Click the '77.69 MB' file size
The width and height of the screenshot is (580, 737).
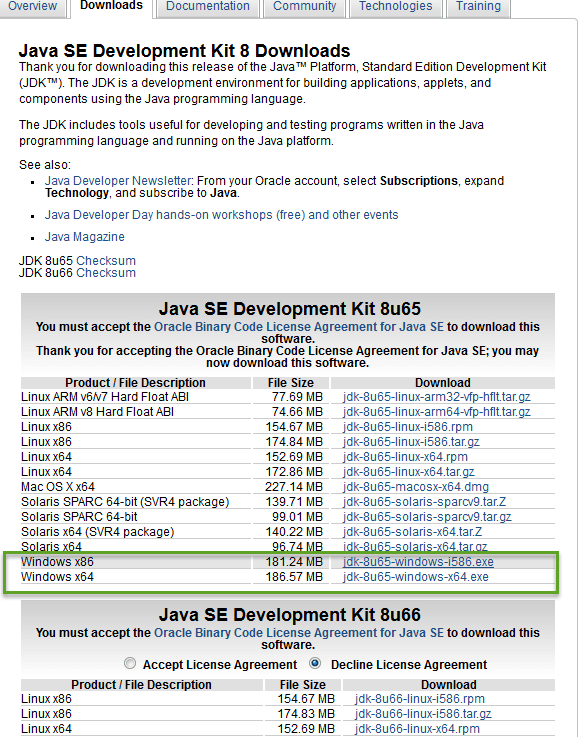click(298, 397)
